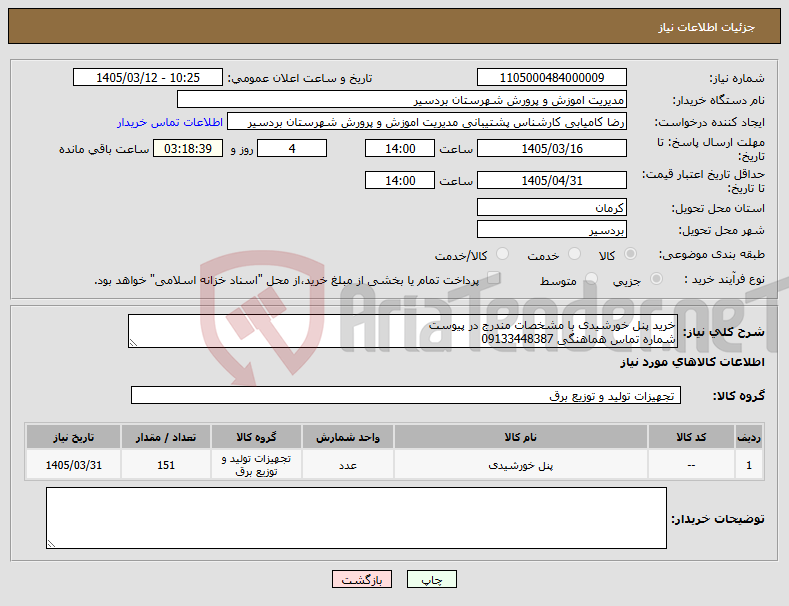Select the جزیی purchase type radio
This screenshot has height=606, width=789.
point(656,279)
